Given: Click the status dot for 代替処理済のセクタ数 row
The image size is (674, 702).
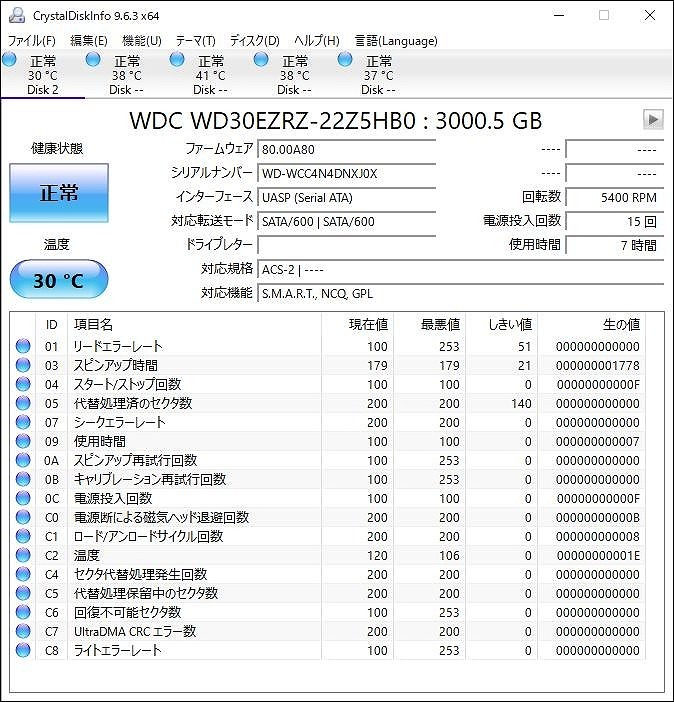Looking at the screenshot, I should [23, 403].
